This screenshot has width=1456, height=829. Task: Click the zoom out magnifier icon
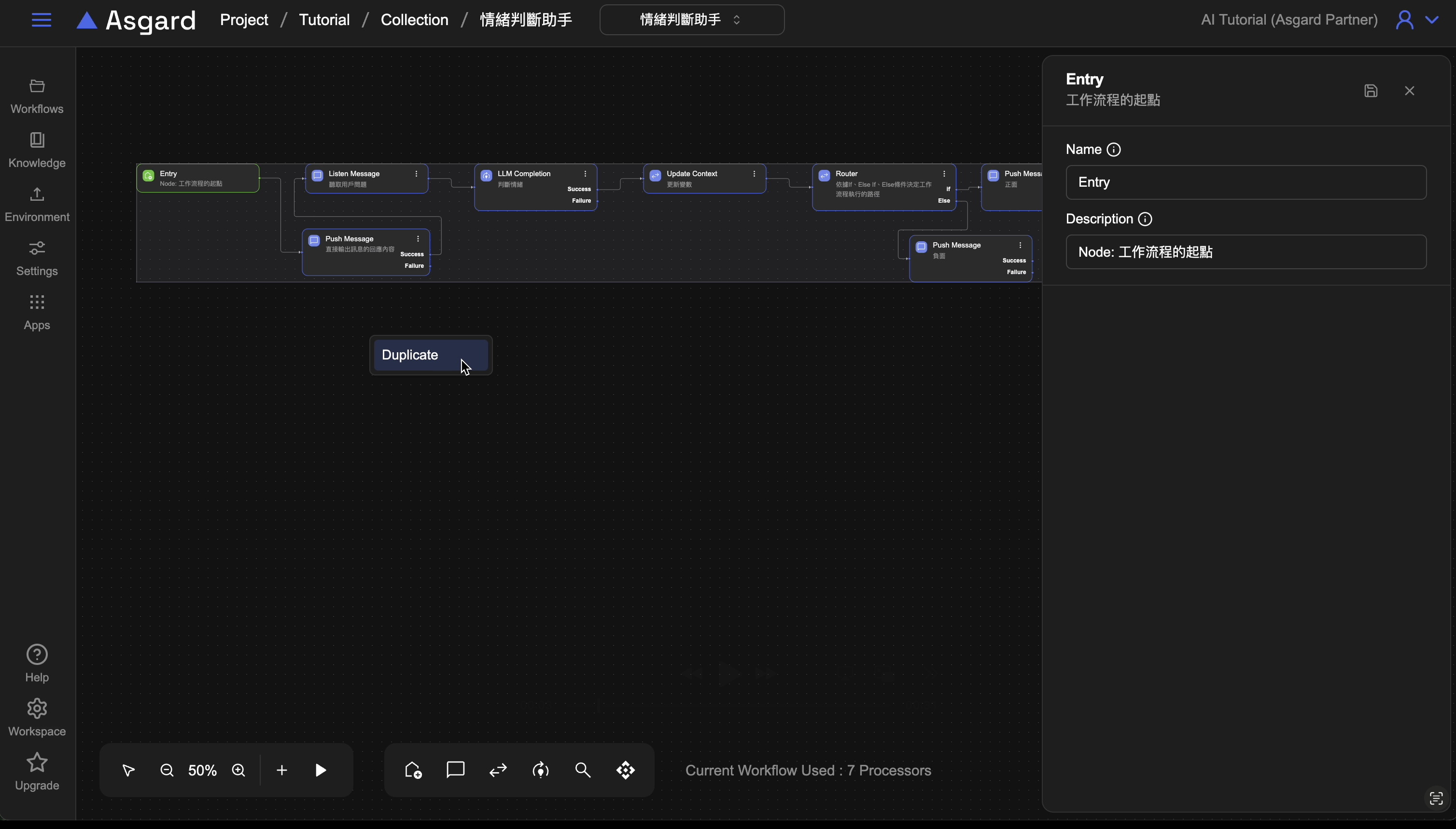coord(167,770)
